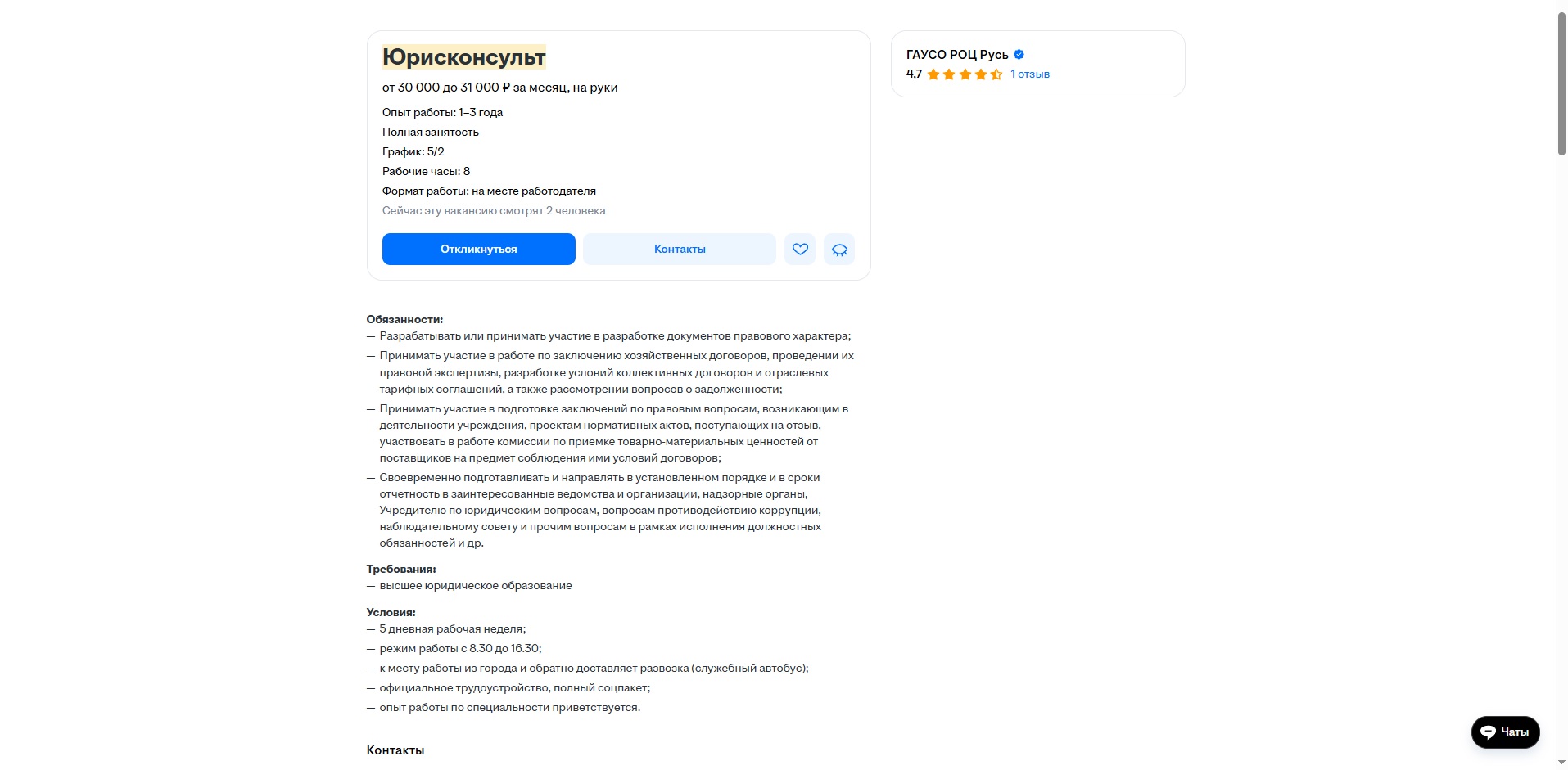Click the Контакты heading at page bottom

pyautogui.click(x=395, y=750)
